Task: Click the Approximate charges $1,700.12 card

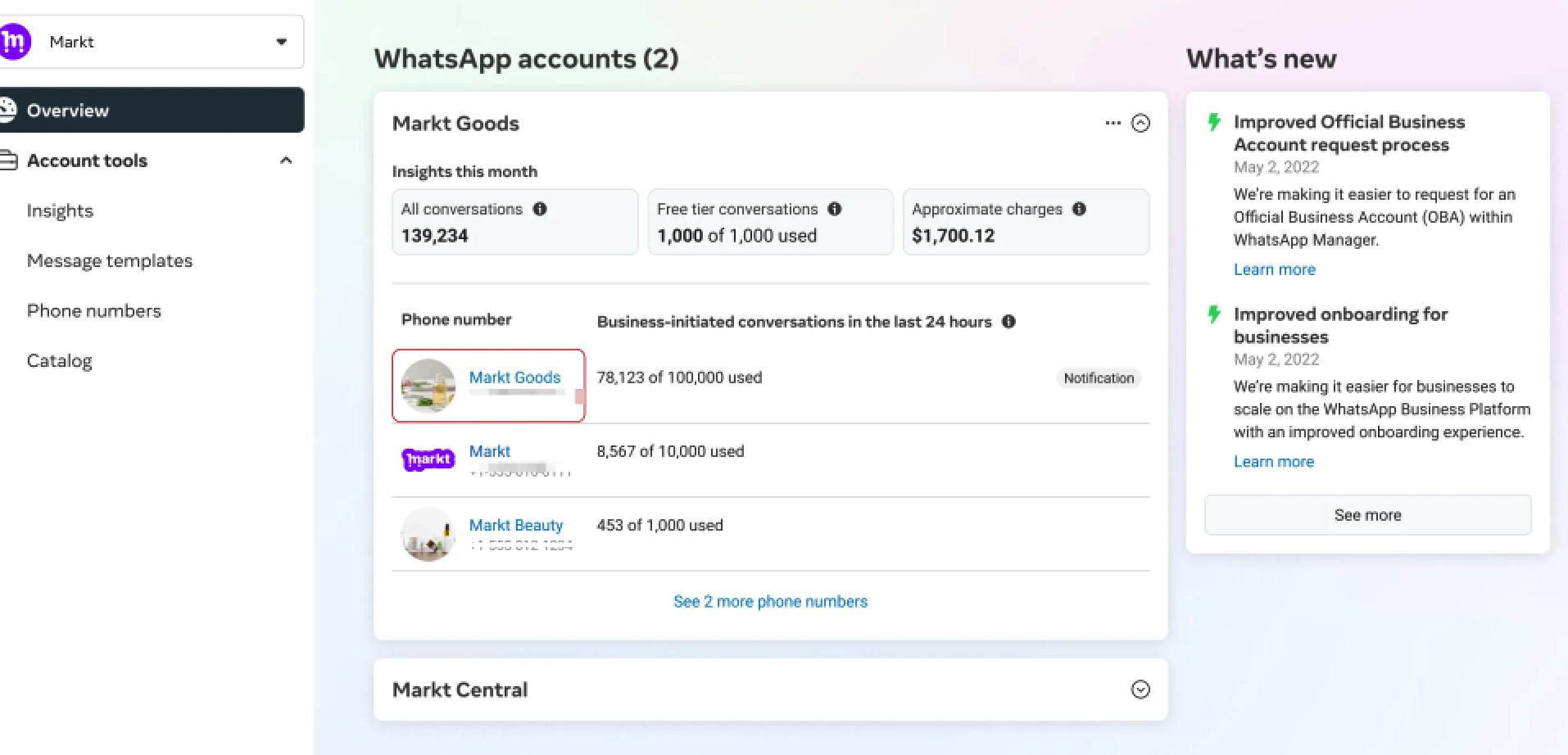Action: tap(1026, 222)
